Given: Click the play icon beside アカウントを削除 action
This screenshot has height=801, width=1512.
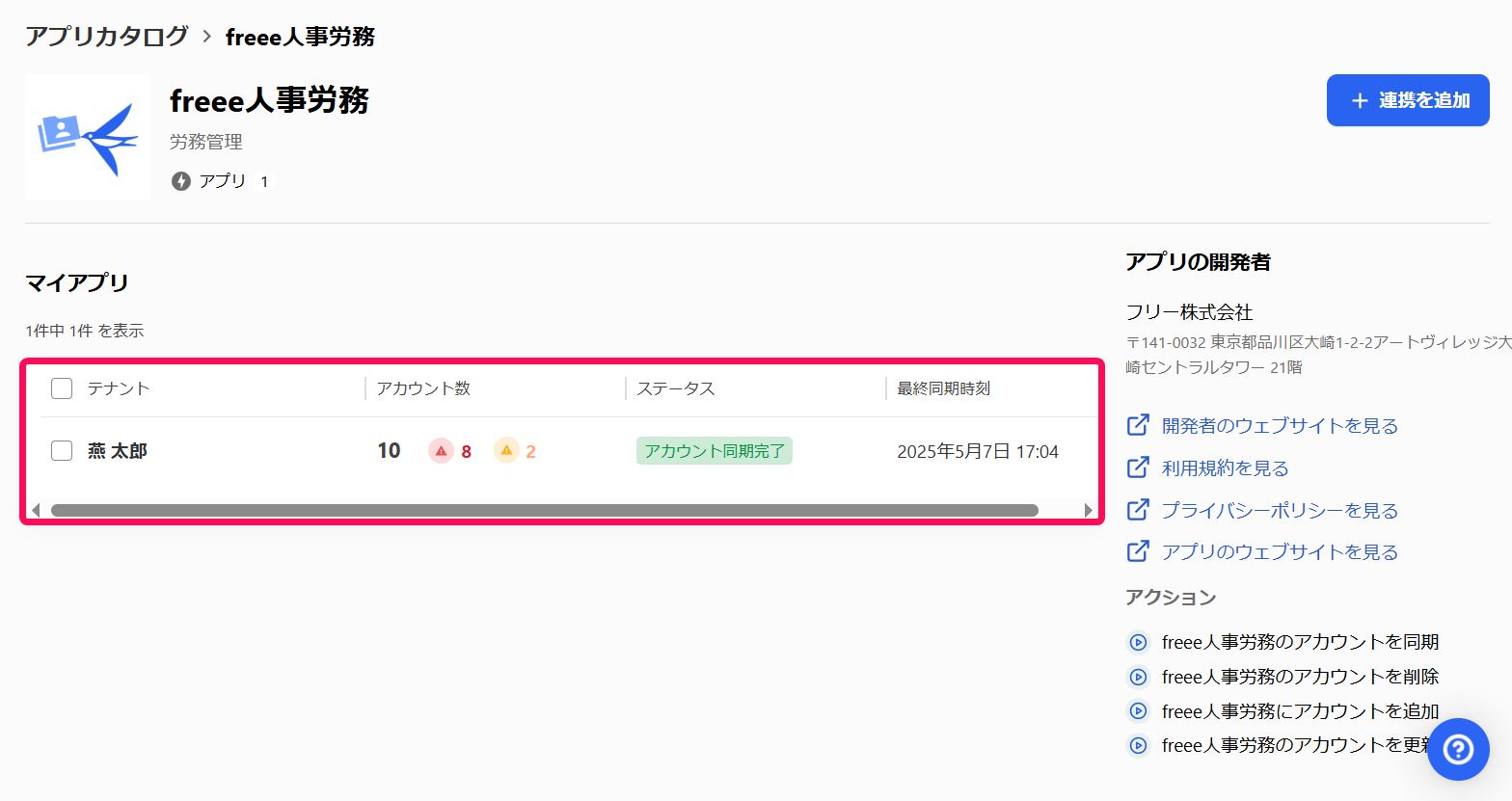Looking at the screenshot, I should click(1138, 677).
